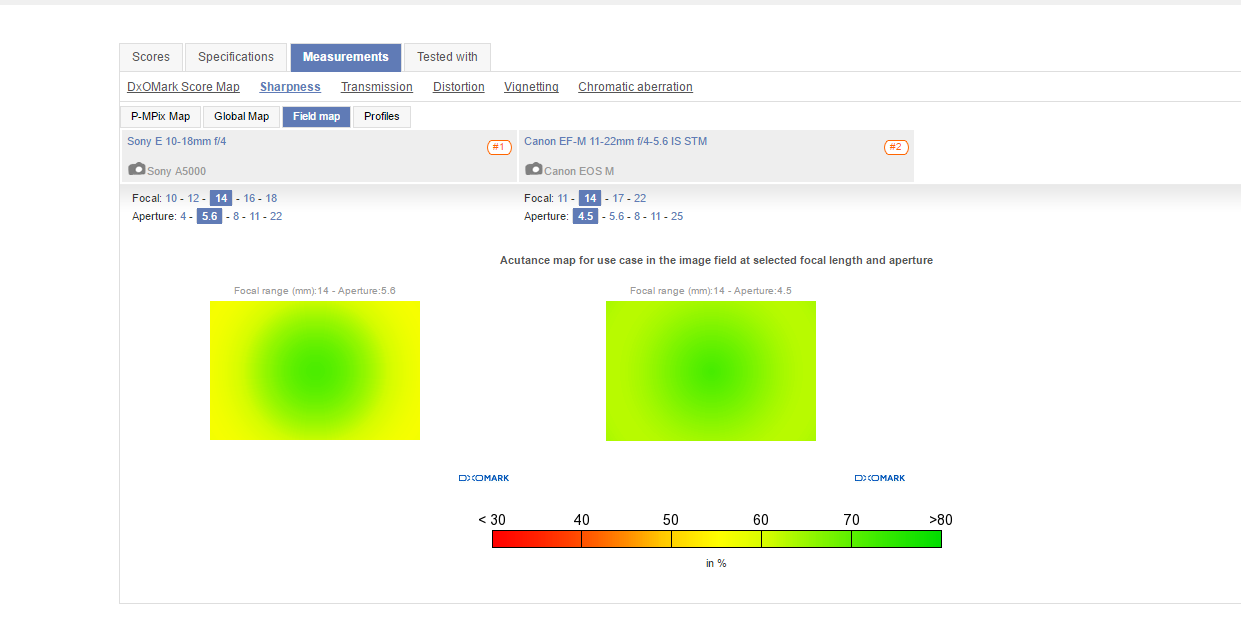
Task: Select the Sharpness measurement link
Action: pyautogui.click(x=290, y=87)
